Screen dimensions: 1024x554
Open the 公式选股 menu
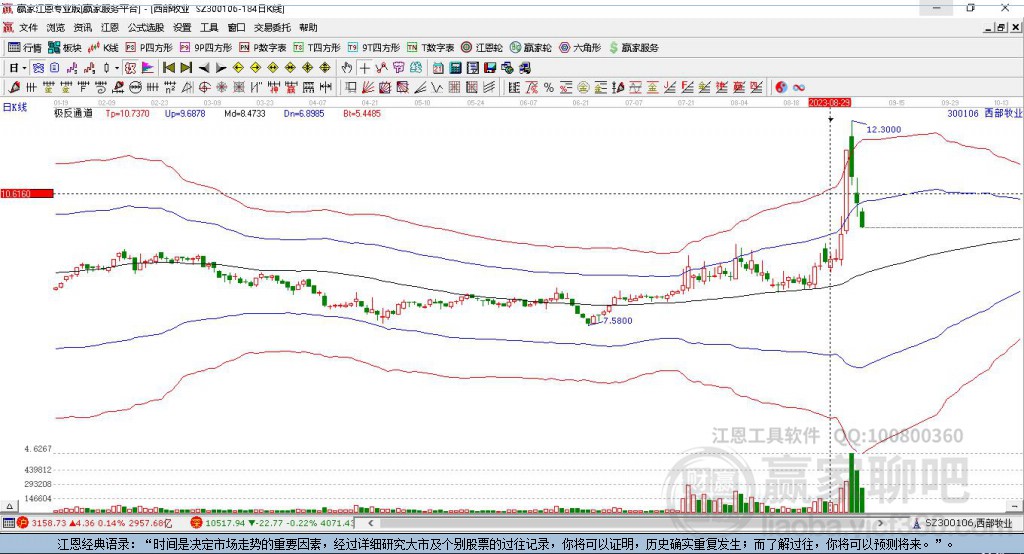pos(146,27)
